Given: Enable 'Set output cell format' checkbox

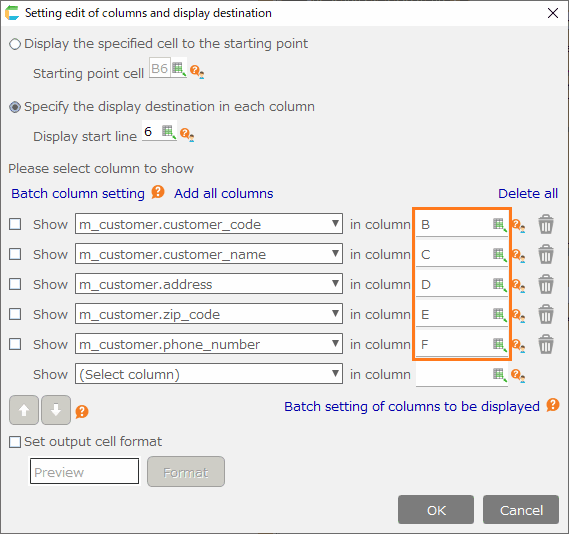Looking at the screenshot, I should point(15,442).
